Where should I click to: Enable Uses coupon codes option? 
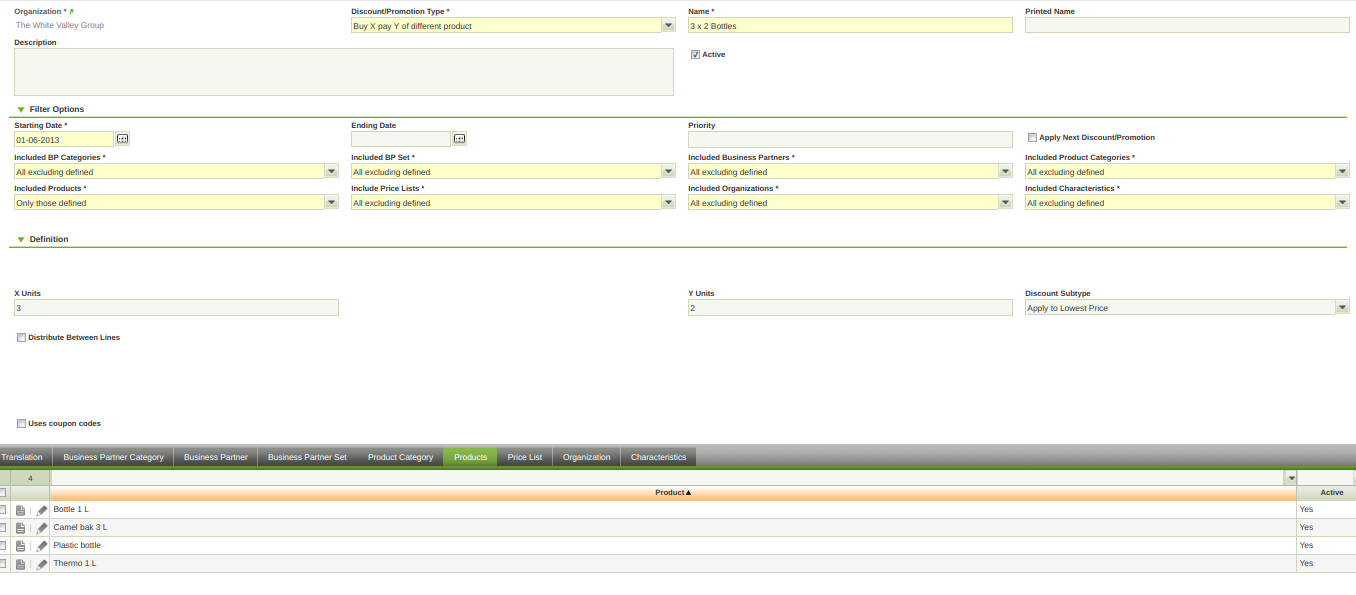pos(21,424)
